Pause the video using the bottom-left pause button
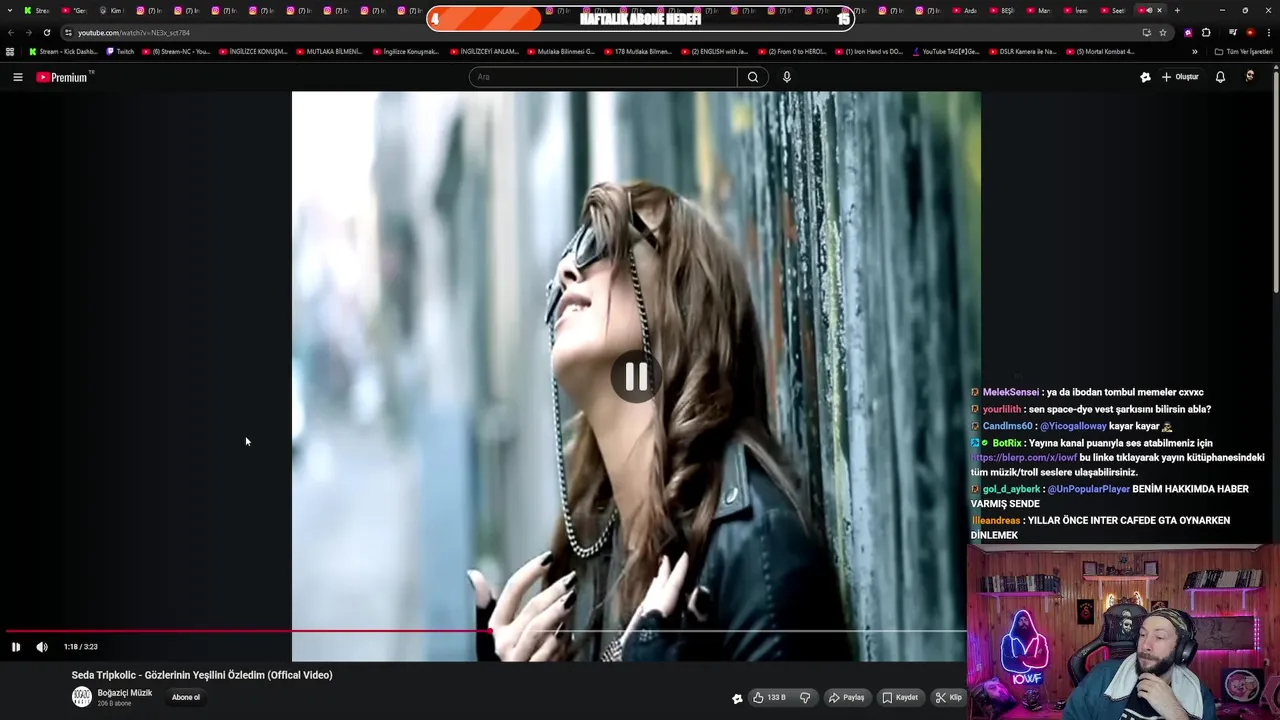 pos(16,647)
